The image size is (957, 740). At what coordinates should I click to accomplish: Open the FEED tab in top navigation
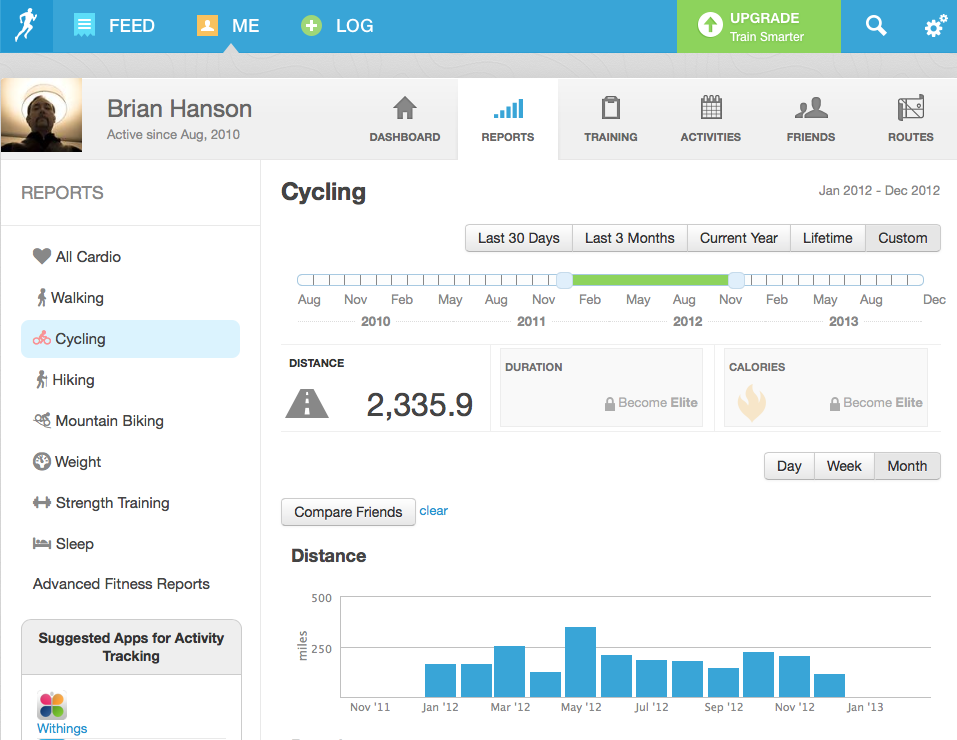[115, 26]
